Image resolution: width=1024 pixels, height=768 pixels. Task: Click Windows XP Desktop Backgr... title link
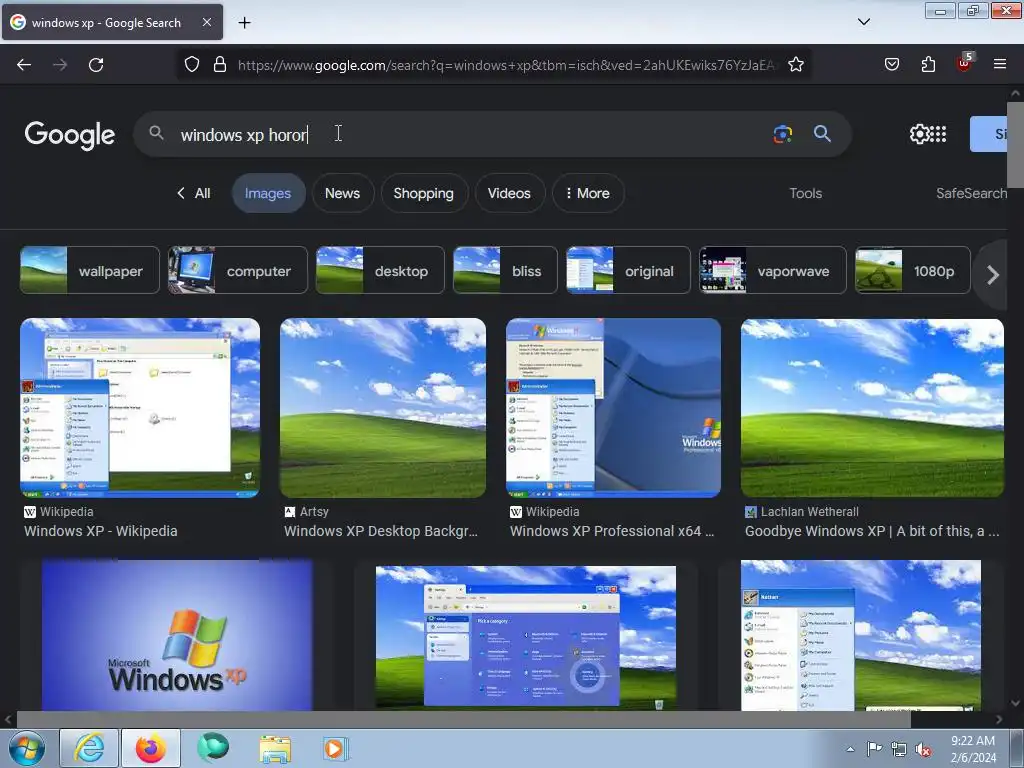click(381, 531)
